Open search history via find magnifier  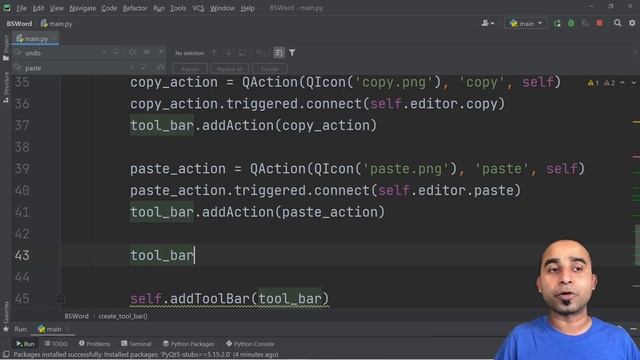point(18,53)
